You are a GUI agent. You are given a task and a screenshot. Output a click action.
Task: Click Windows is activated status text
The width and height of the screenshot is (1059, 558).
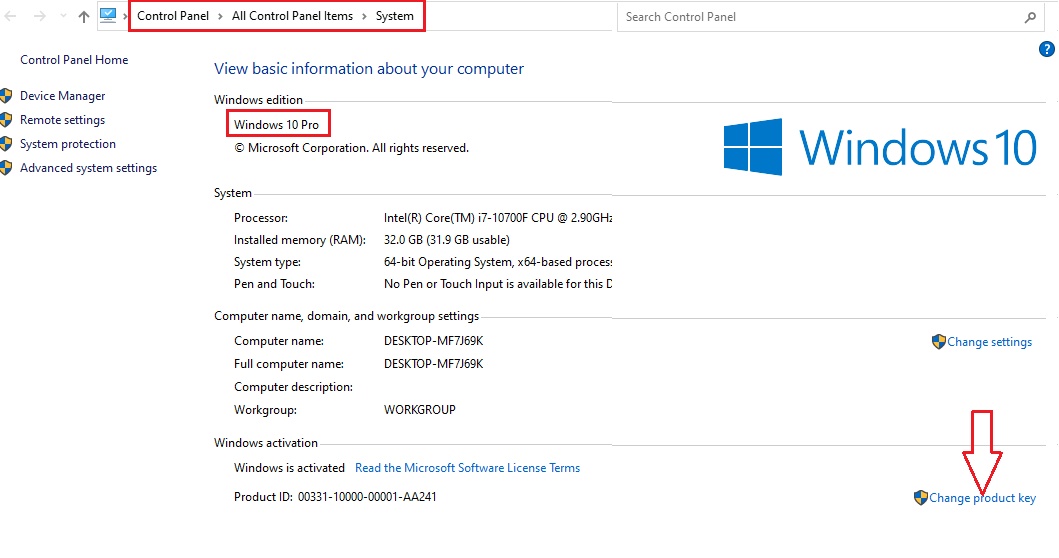(289, 467)
